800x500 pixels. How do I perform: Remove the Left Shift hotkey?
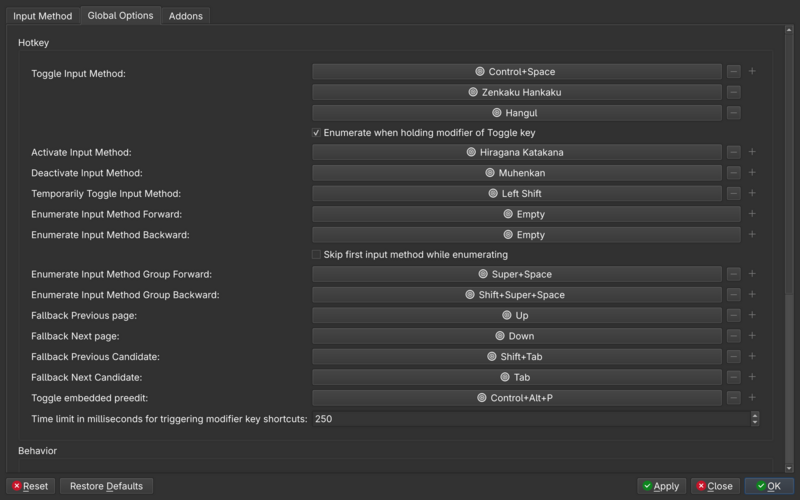(x=734, y=193)
